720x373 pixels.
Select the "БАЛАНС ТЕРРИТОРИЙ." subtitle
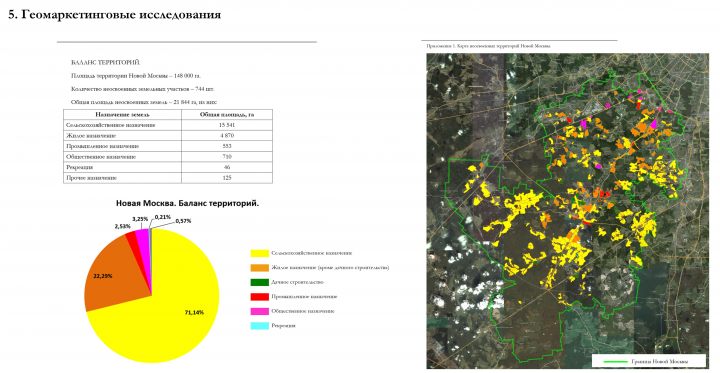click(x=106, y=62)
